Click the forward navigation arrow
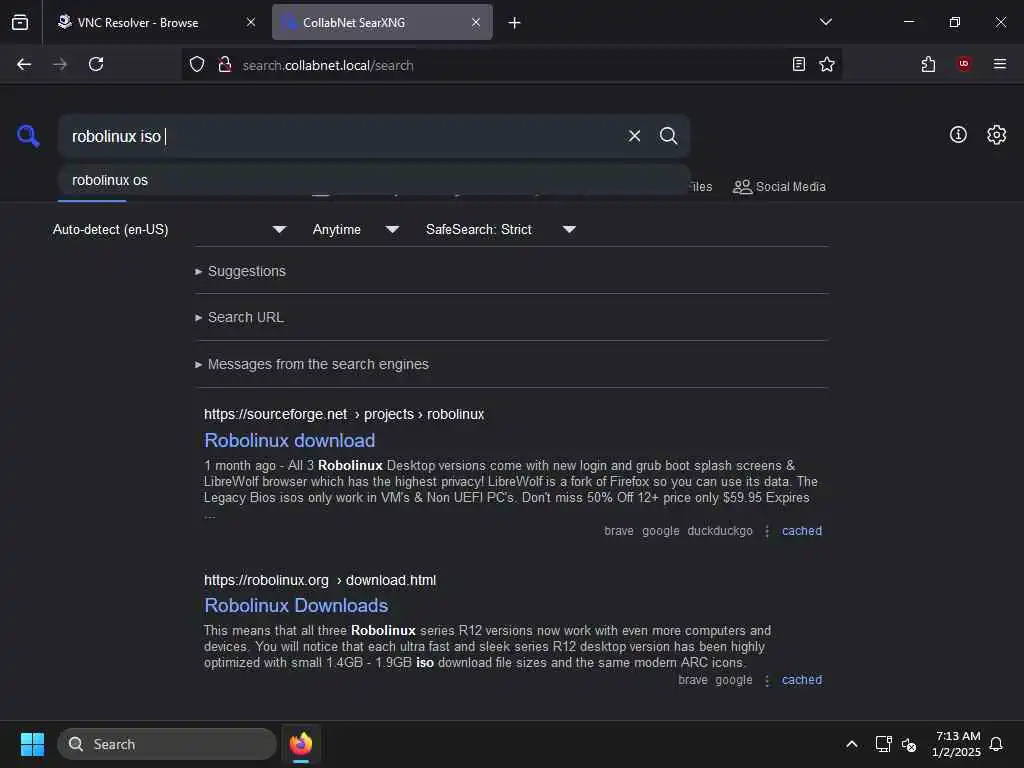 coord(59,64)
